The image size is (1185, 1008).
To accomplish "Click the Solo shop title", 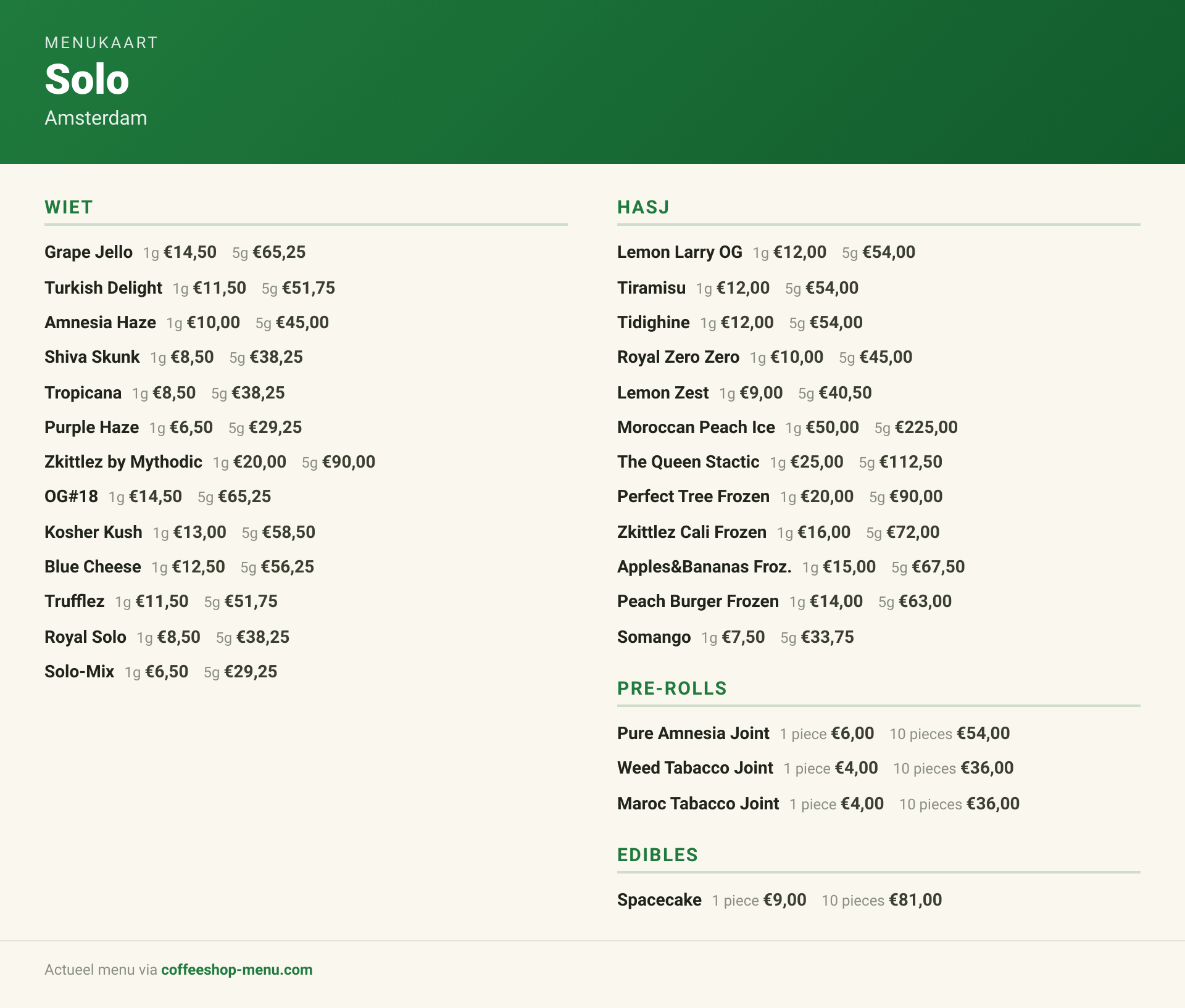I will pos(87,80).
